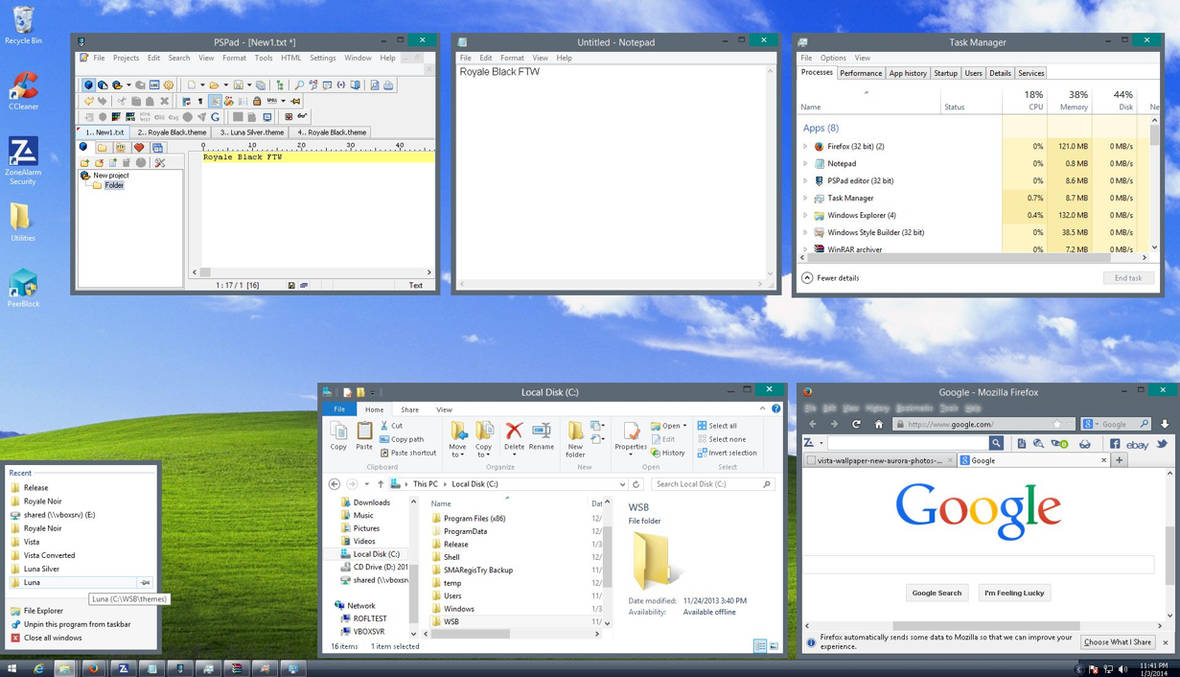Open the Format menu in Notepad

pyautogui.click(x=512, y=57)
